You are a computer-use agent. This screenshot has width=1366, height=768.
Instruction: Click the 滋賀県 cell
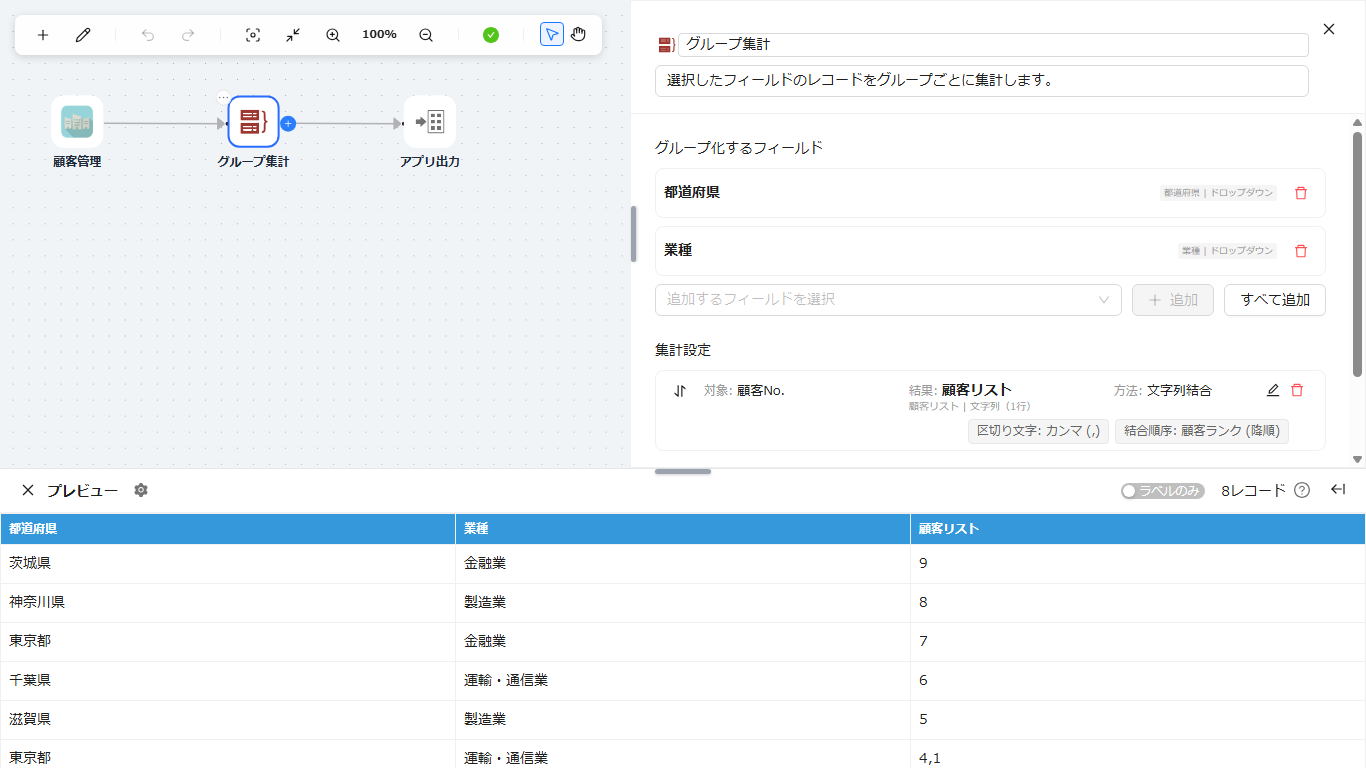pos(228,720)
